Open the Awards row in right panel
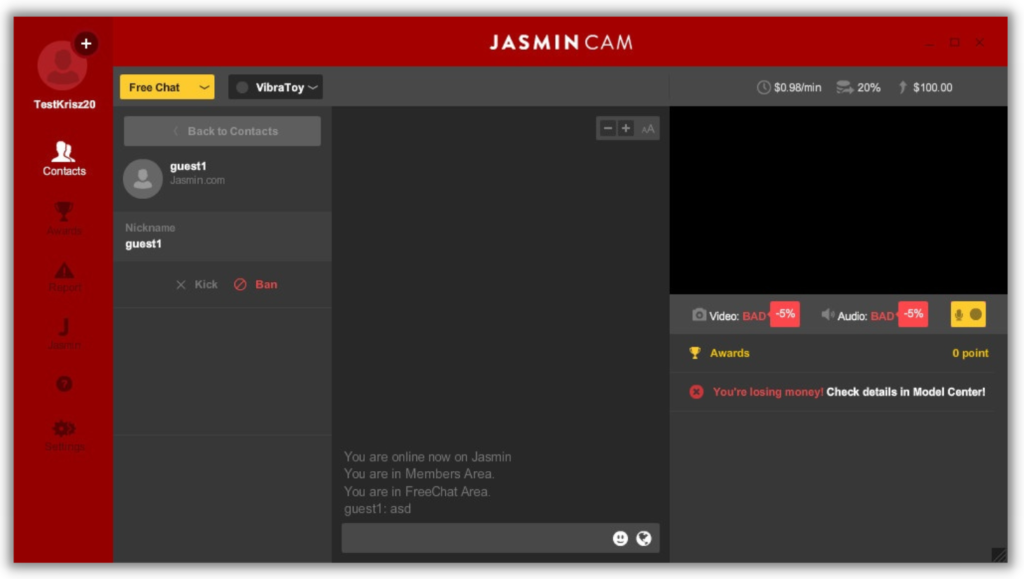The height and width of the screenshot is (579, 1024). click(x=838, y=353)
